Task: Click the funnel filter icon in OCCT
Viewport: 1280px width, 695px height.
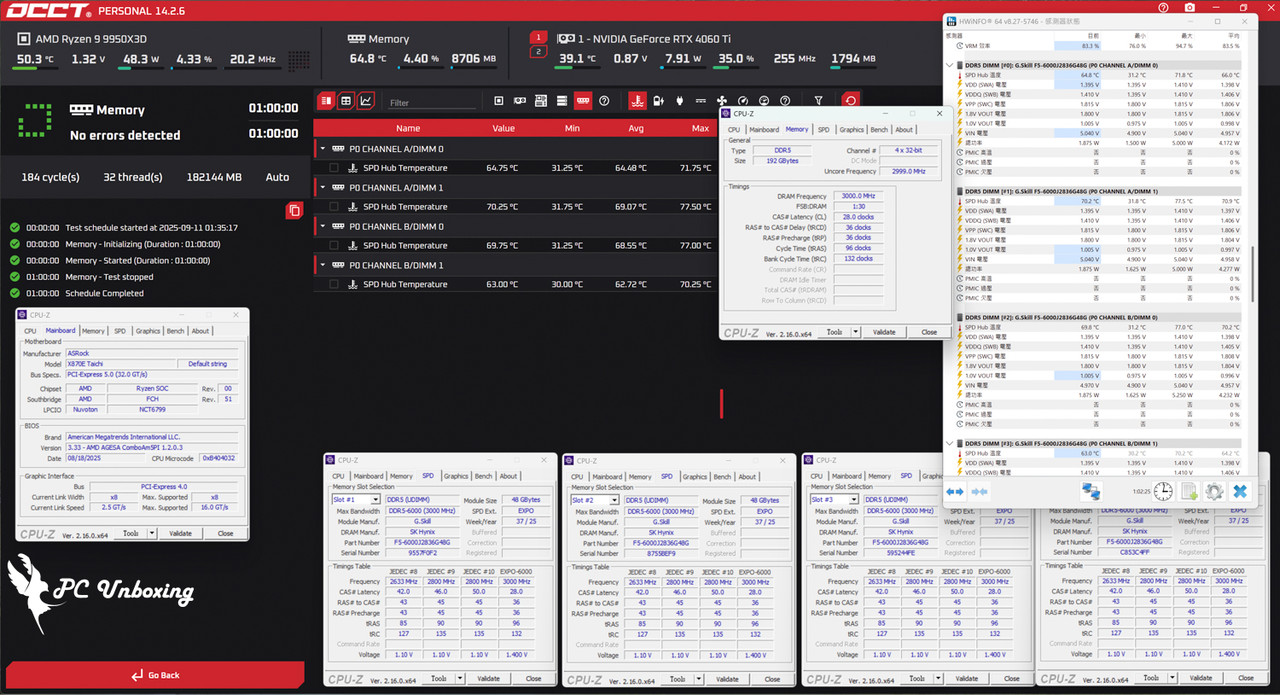Action: click(818, 101)
